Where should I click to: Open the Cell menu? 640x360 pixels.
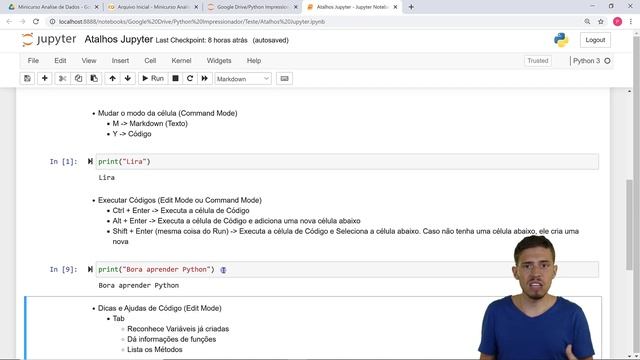[150, 60]
